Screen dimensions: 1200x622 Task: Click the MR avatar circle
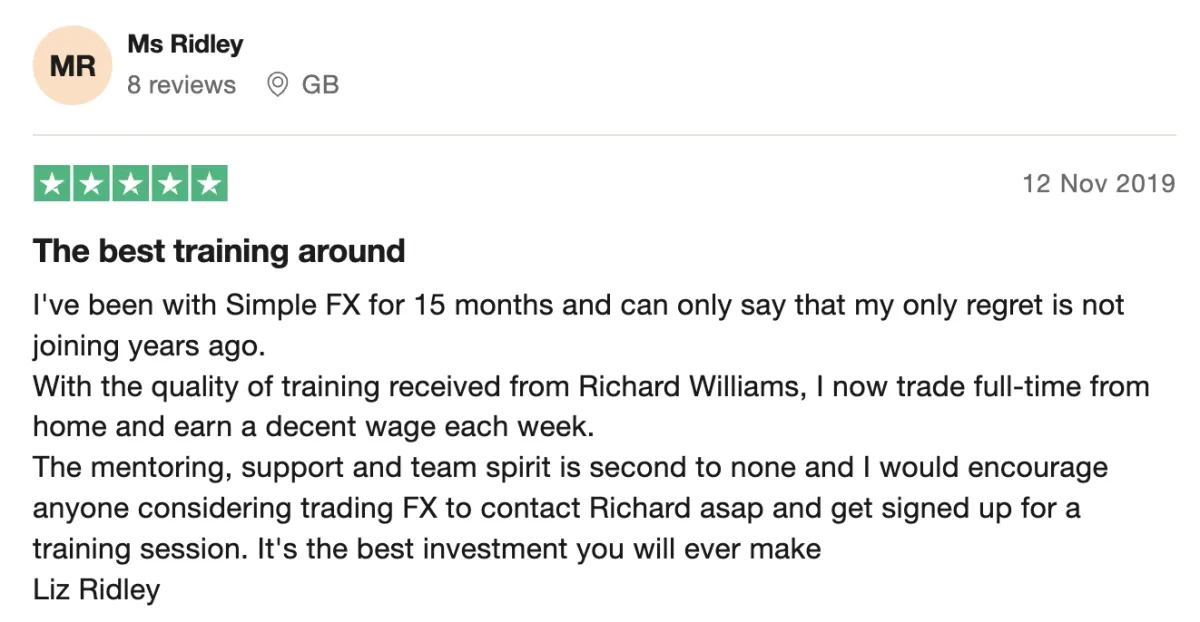pyautogui.click(x=73, y=67)
